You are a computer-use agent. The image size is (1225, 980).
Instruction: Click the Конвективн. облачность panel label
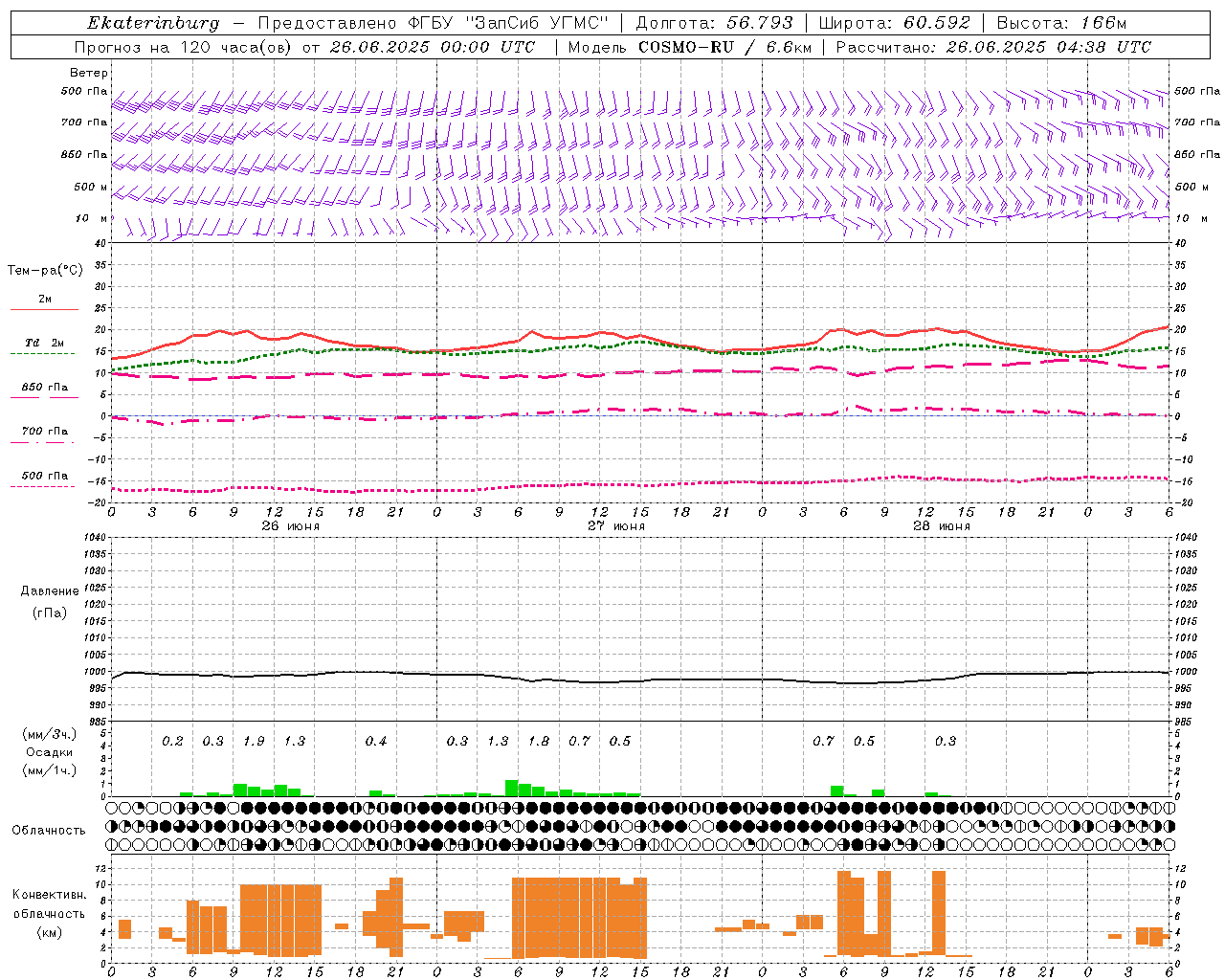(49, 904)
